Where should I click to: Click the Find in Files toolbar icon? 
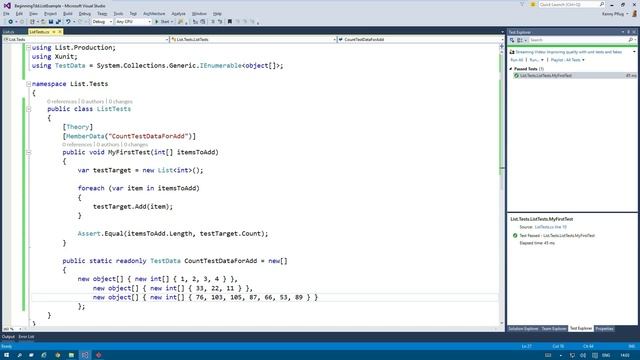[x=180, y=22]
